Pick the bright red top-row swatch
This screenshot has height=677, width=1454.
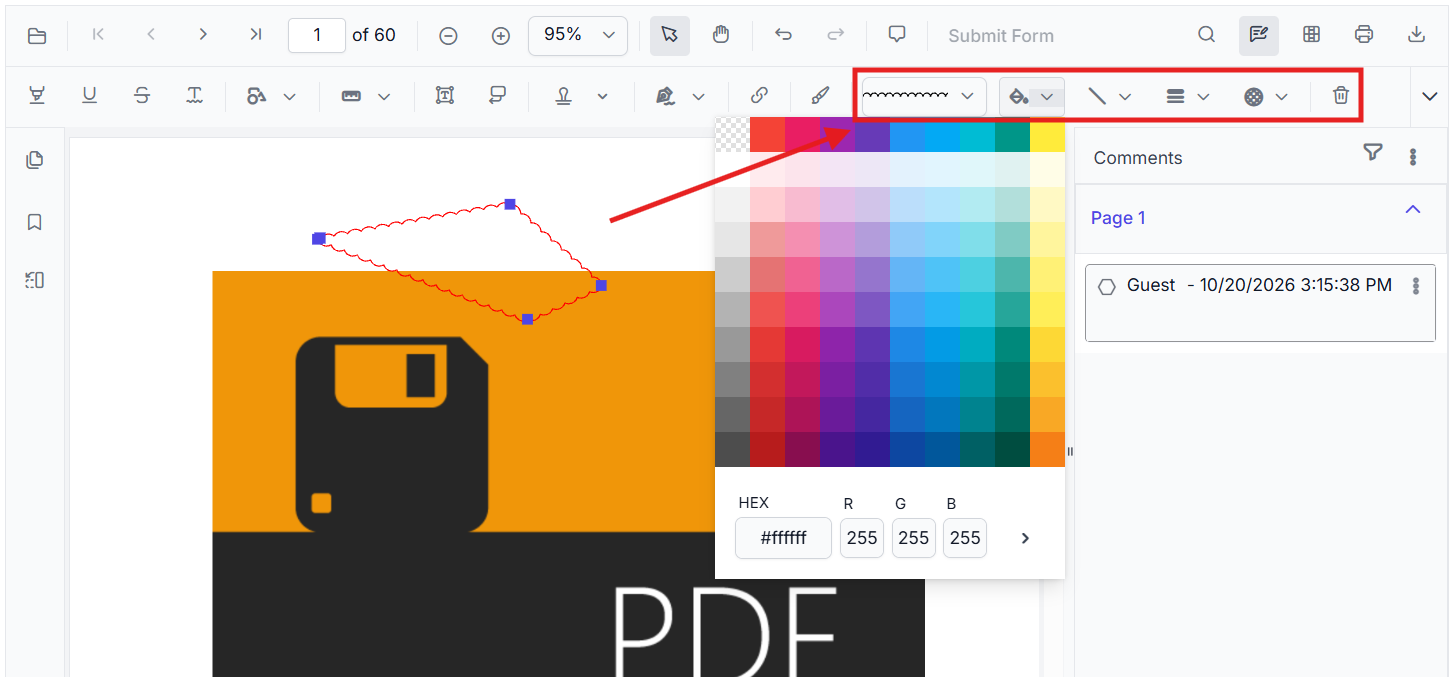click(767, 135)
